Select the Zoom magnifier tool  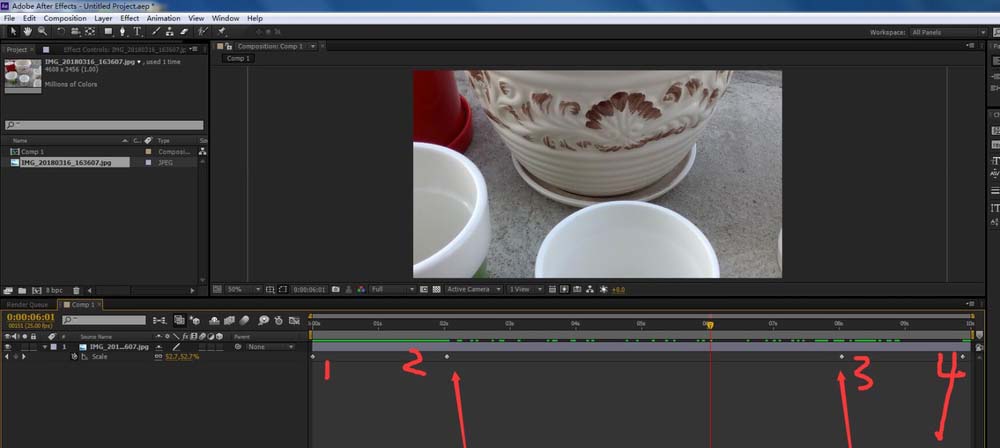pyautogui.click(x=41, y=31)
